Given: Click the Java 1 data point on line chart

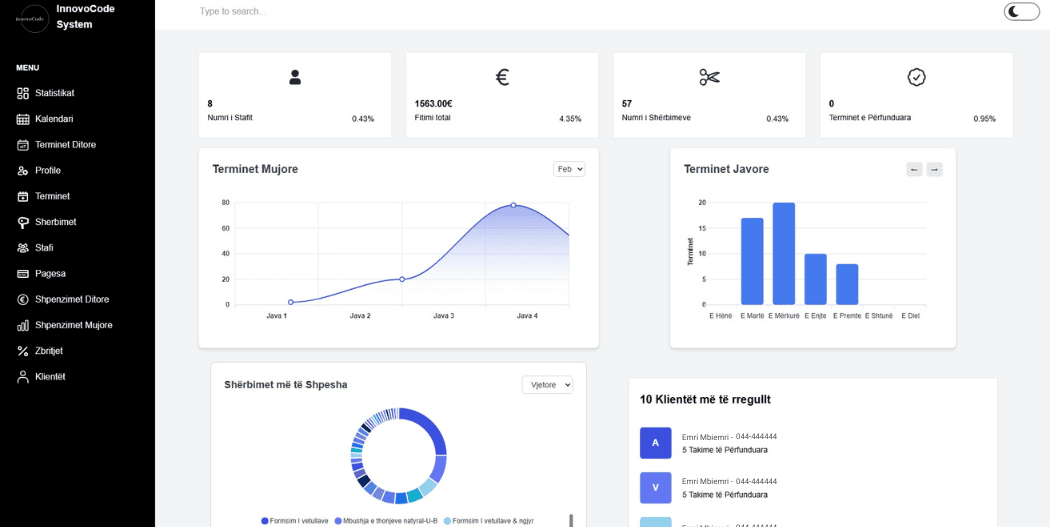Looking at the screenshot, I should pyautogui.click(x=291, y=302).
